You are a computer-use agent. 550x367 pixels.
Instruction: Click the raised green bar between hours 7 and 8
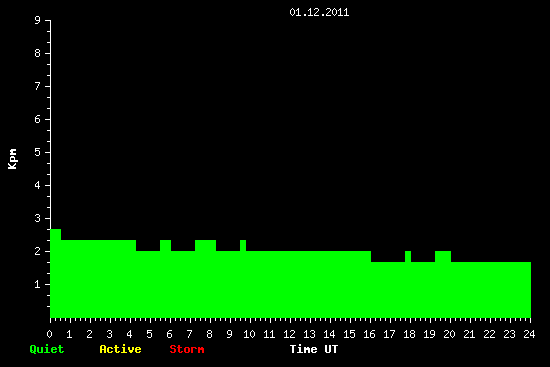pos(206,246)
